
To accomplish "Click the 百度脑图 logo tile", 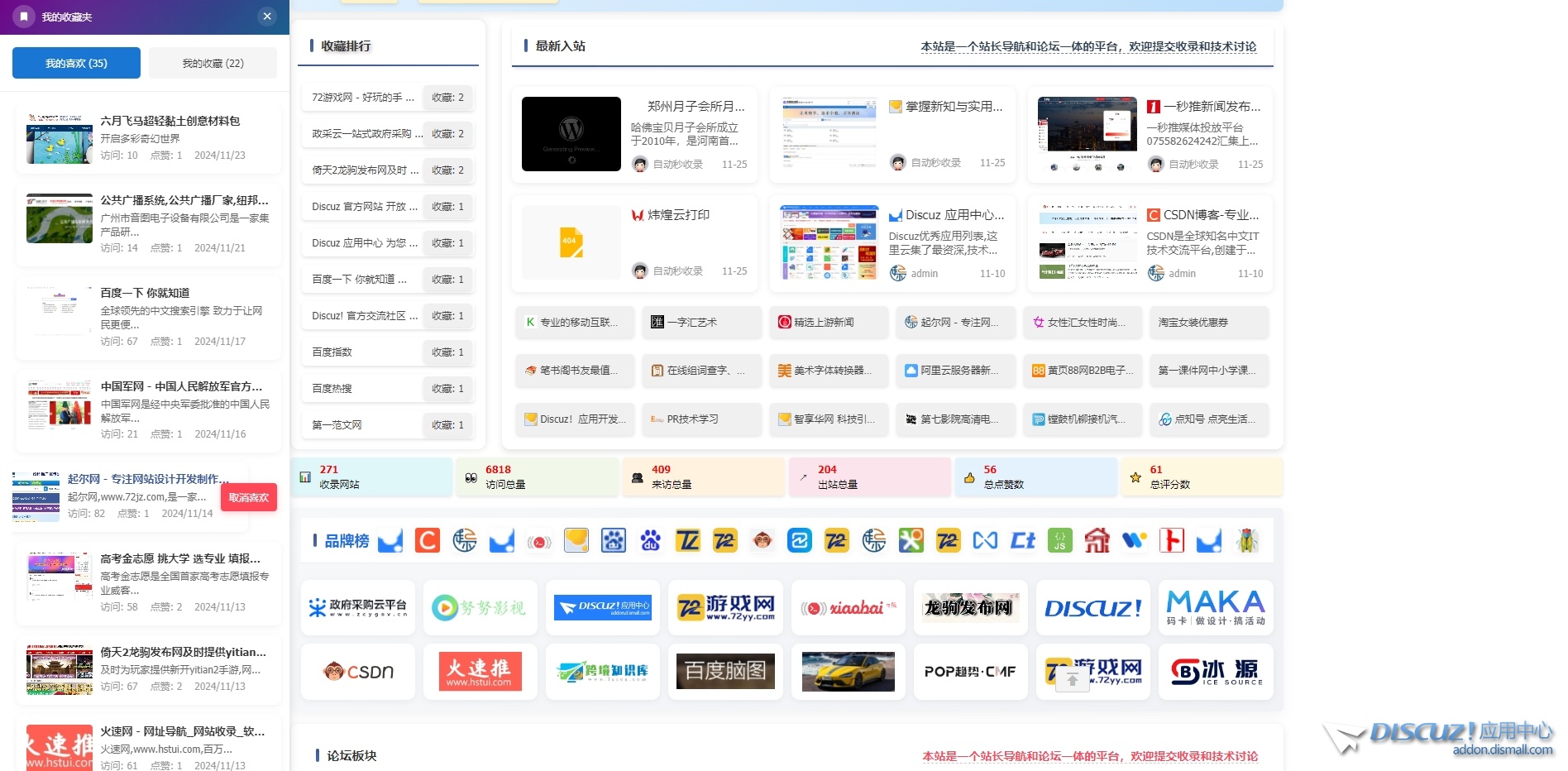I will click(725, 672).
